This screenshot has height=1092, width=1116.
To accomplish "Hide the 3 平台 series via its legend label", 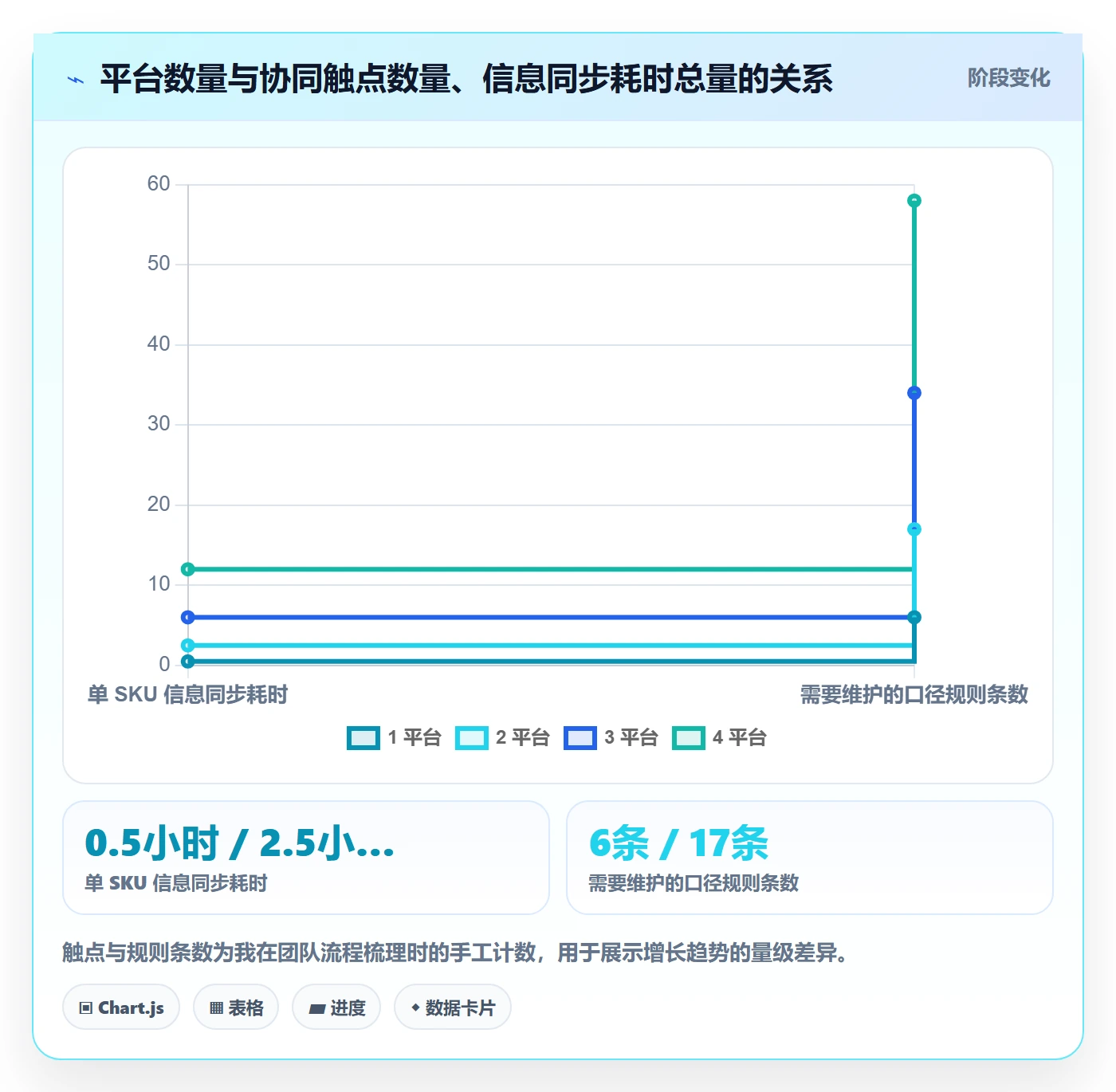I will (631, 738).
